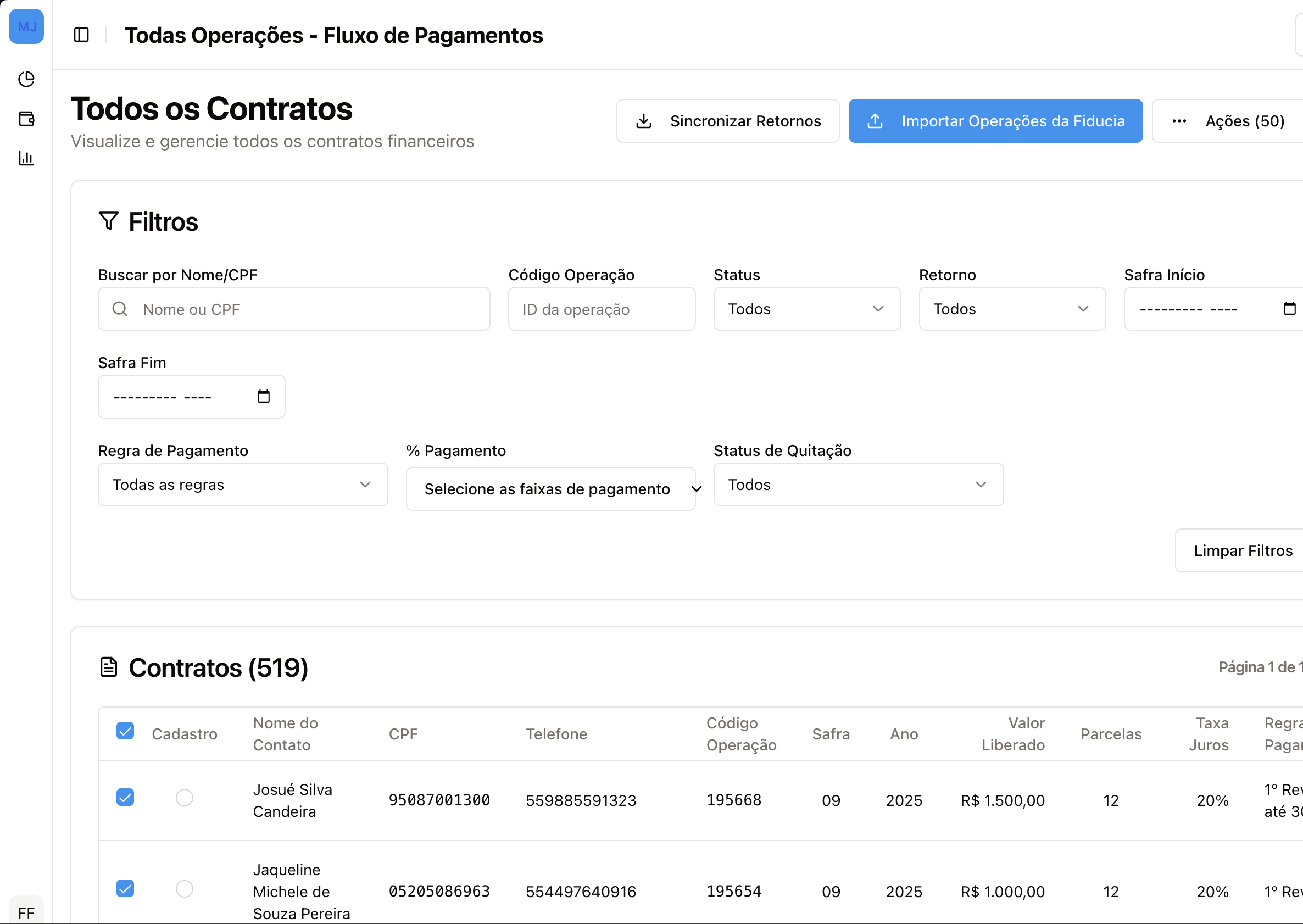1303x924 pixels.
Task: Click Sincronizar Retornos button
Action: coord(727,121)
